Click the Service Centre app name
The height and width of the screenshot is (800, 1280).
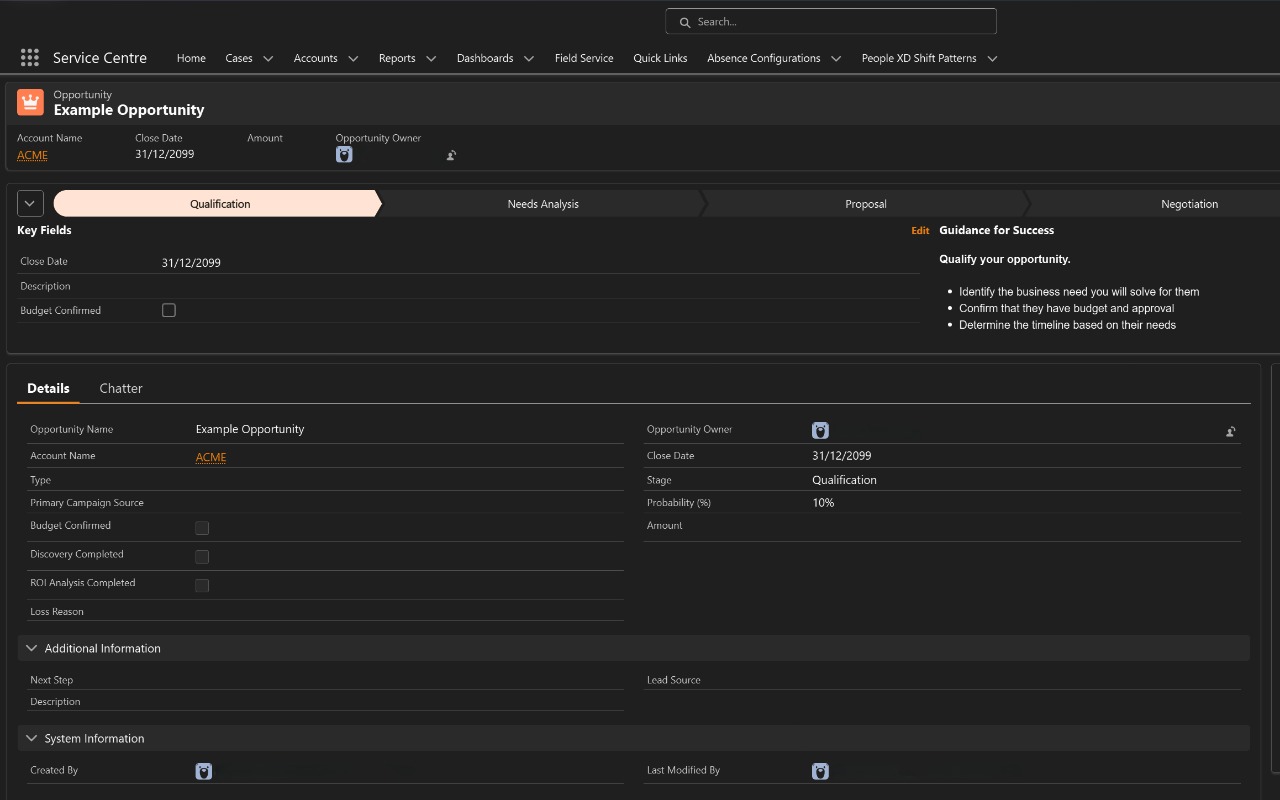[100, 58]
